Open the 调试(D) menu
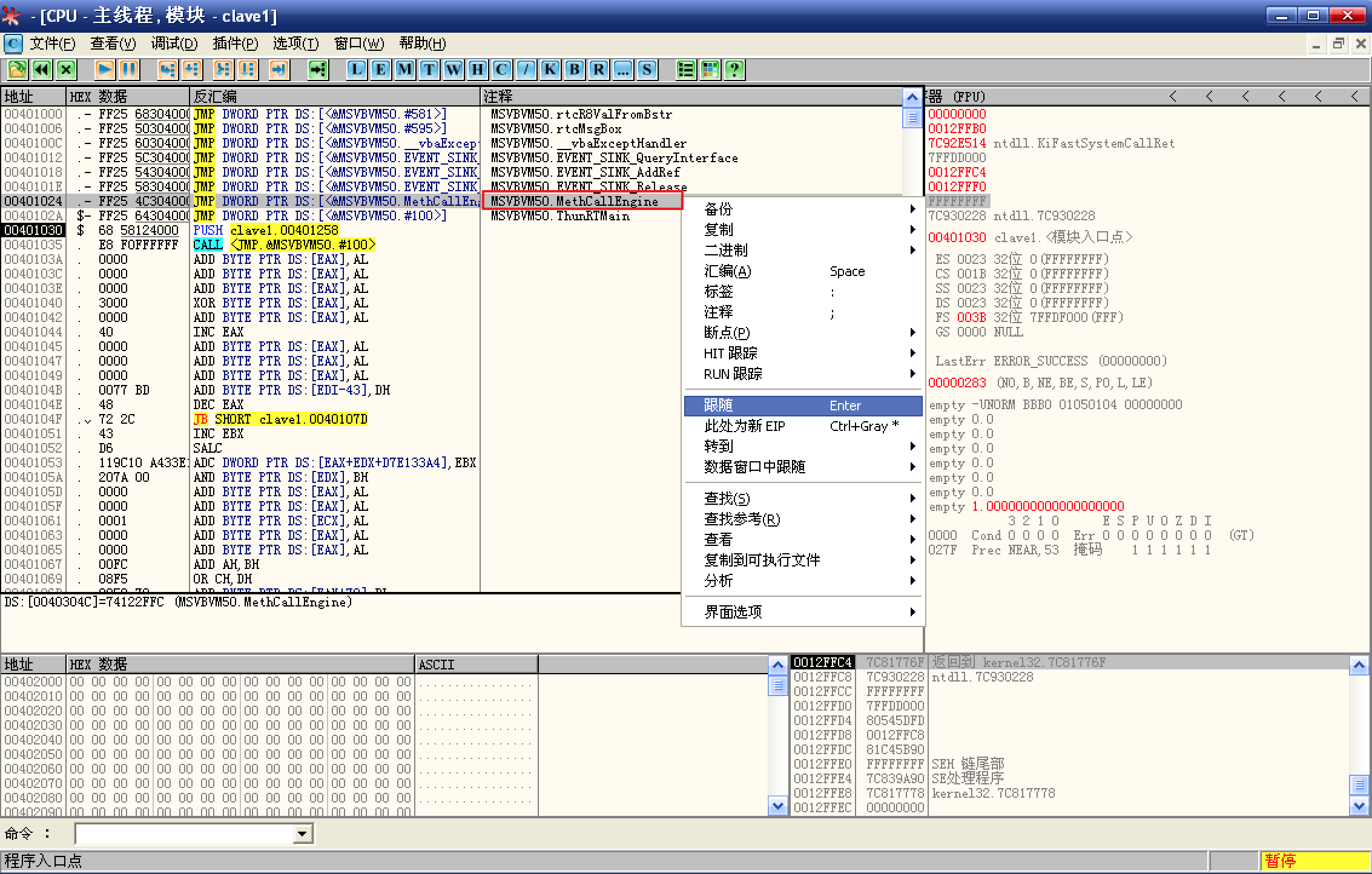 (x=174, y=44)
